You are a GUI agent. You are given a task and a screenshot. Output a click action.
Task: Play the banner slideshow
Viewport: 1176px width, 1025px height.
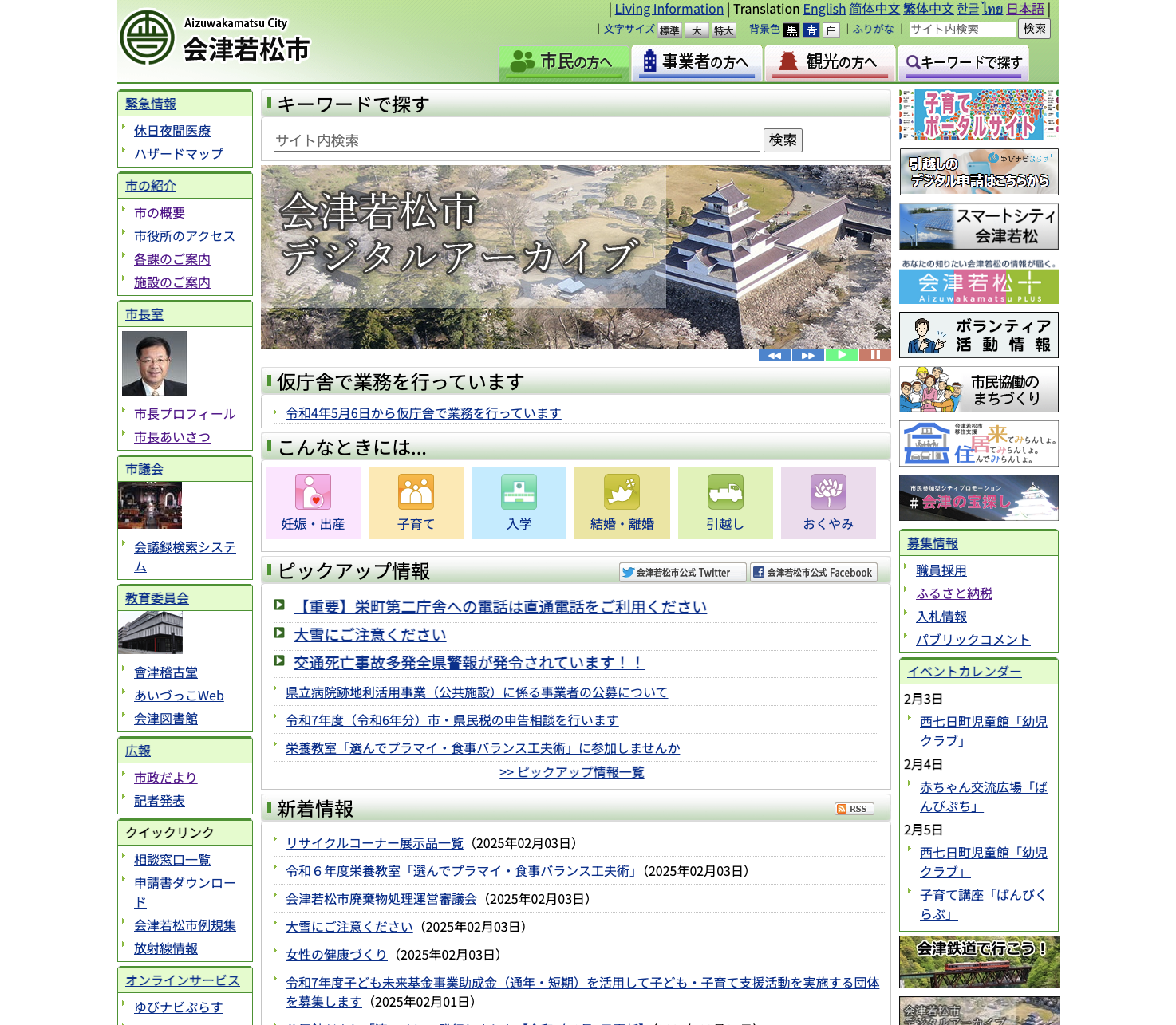point(842,356)
